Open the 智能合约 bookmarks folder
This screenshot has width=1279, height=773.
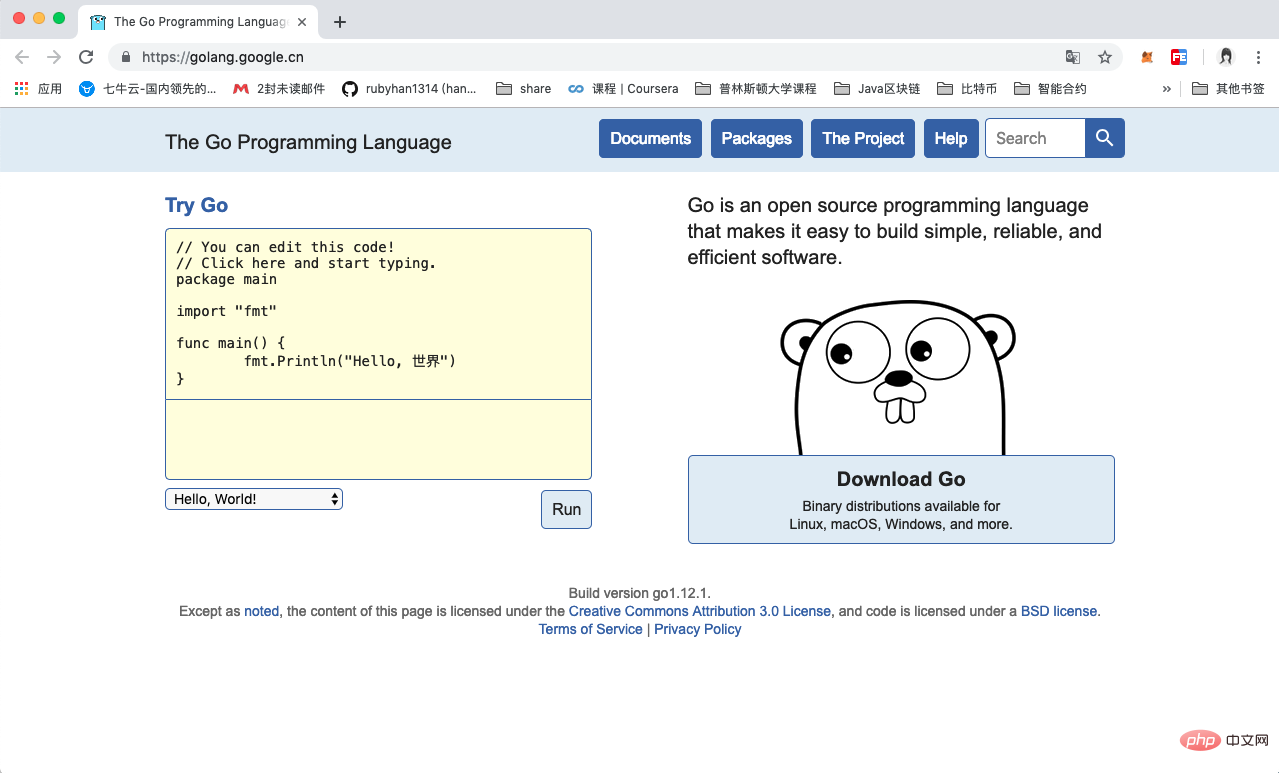[x=1050, y=89]
